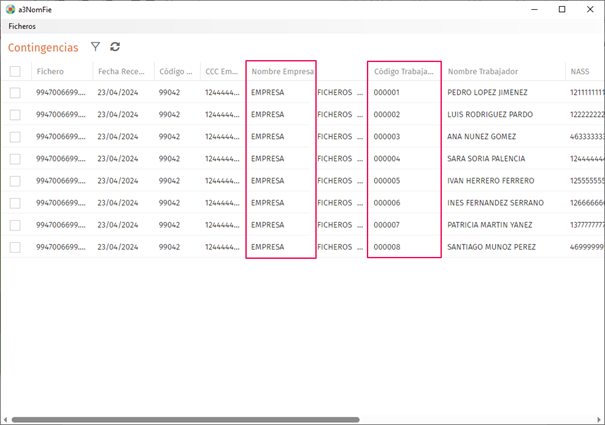Click the horizontal scrollbar thumb
605x425 pixels.
coord(186,420)
